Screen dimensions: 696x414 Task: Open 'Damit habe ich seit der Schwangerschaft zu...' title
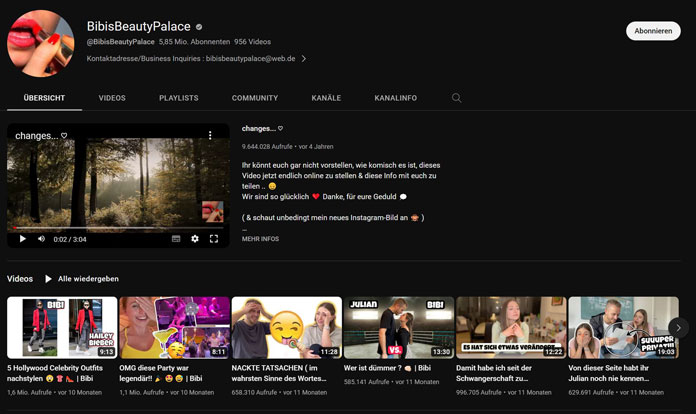click(x=494, y=373)
